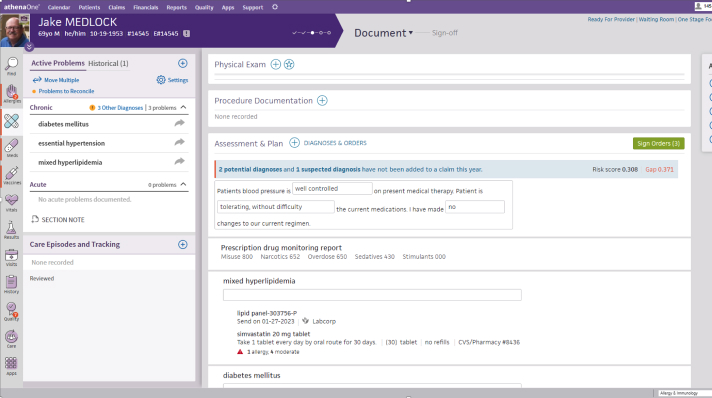Expand patient banner with double-chevron button
712x398 pixels.
coord(29,46)
